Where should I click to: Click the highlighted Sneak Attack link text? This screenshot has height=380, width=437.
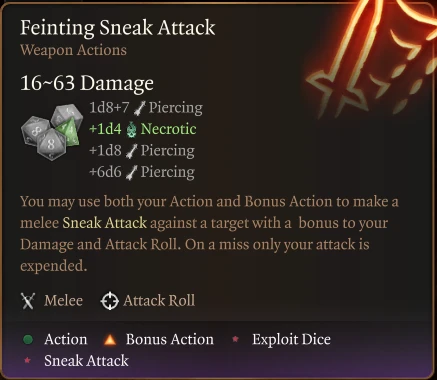pos(105,223)
